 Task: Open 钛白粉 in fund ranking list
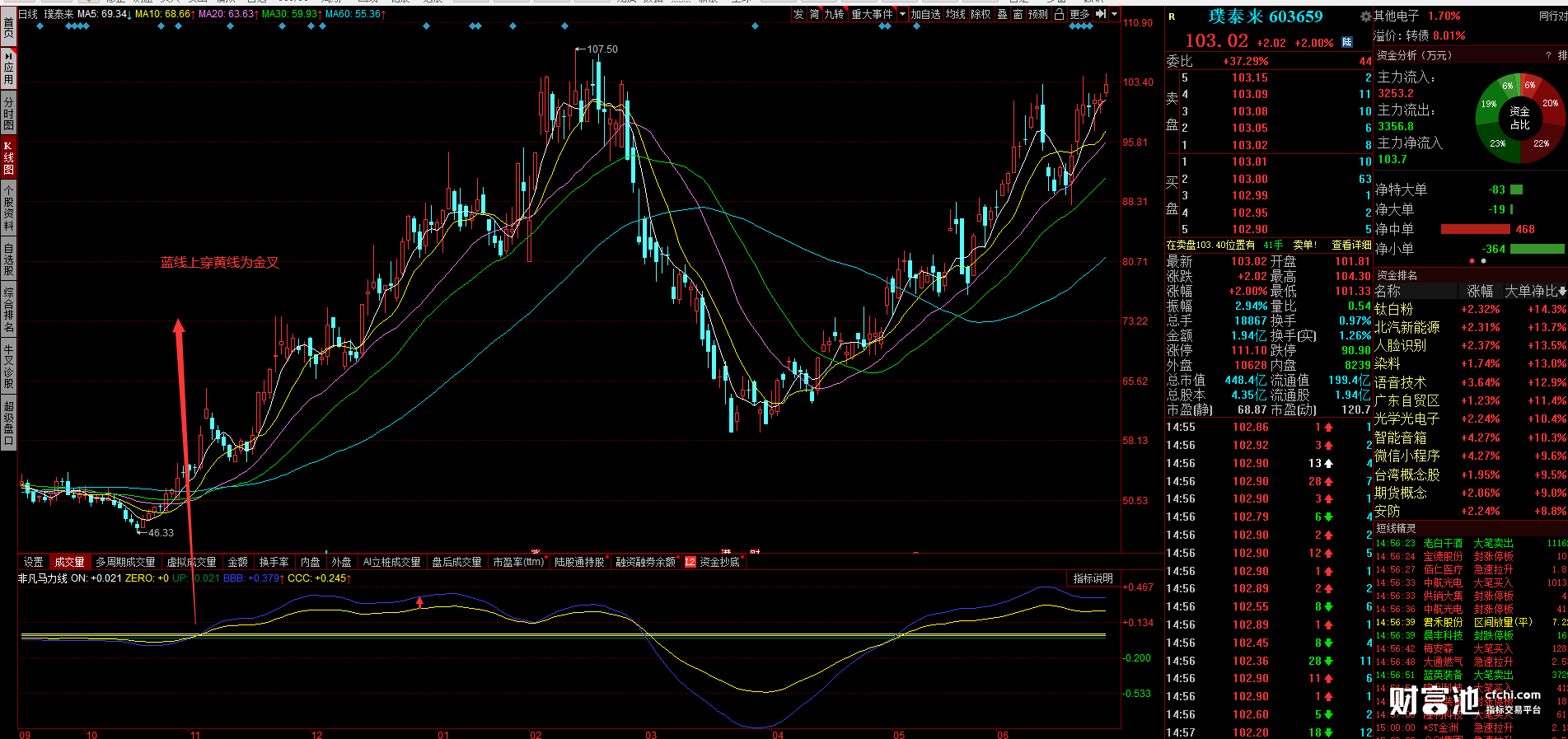pos(1394,309)
